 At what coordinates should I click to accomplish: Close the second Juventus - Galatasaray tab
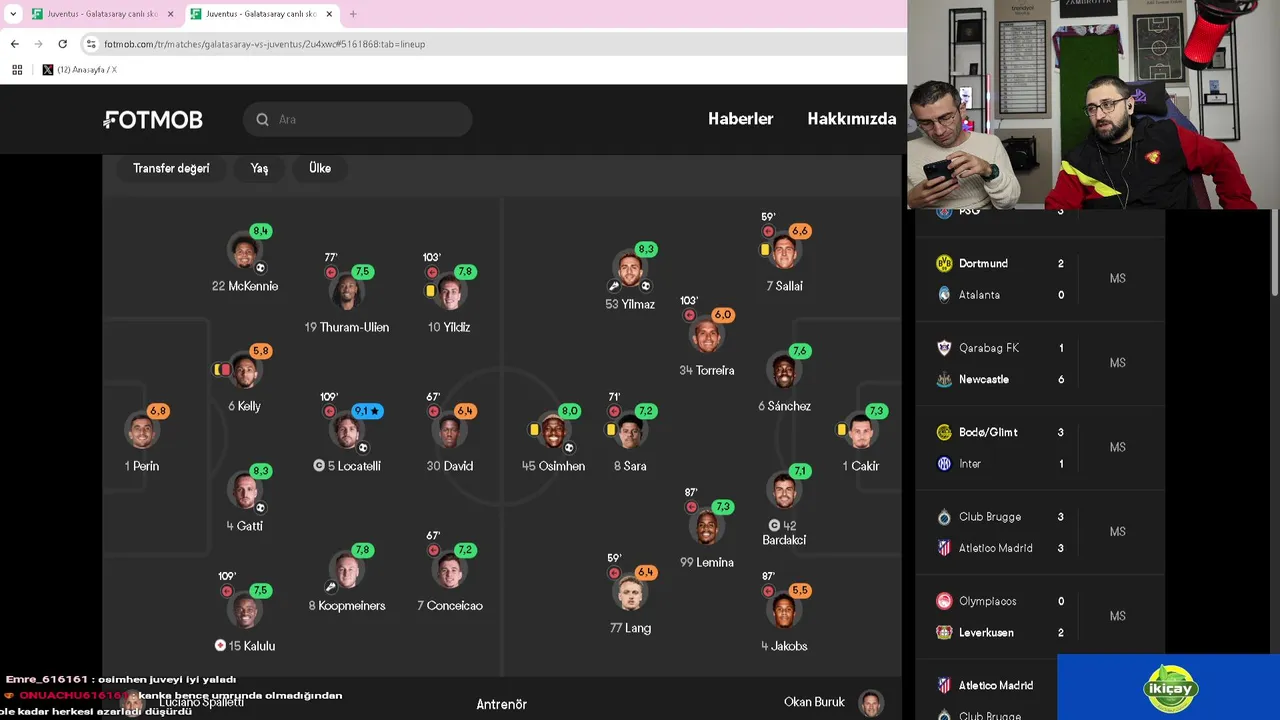pyautogui.click(x=329, y=14)
